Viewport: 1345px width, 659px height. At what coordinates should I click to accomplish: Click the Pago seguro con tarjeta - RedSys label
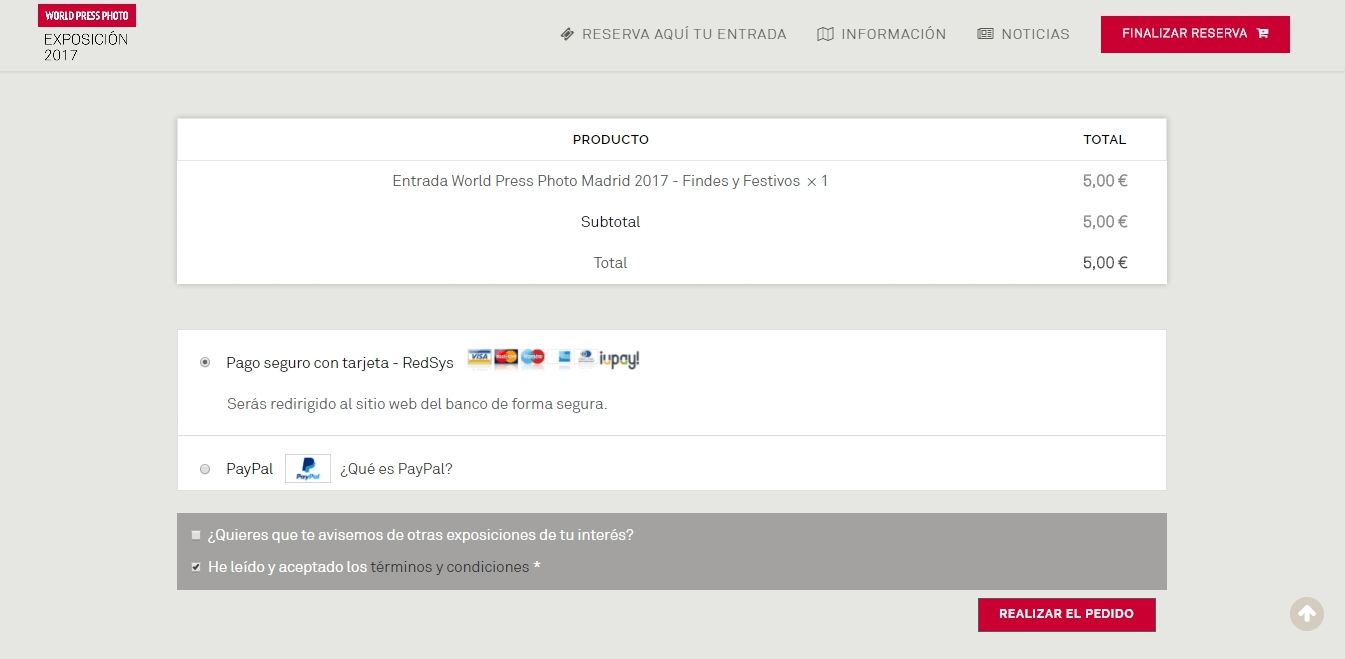pyautogui.click(x=340, y=363)
